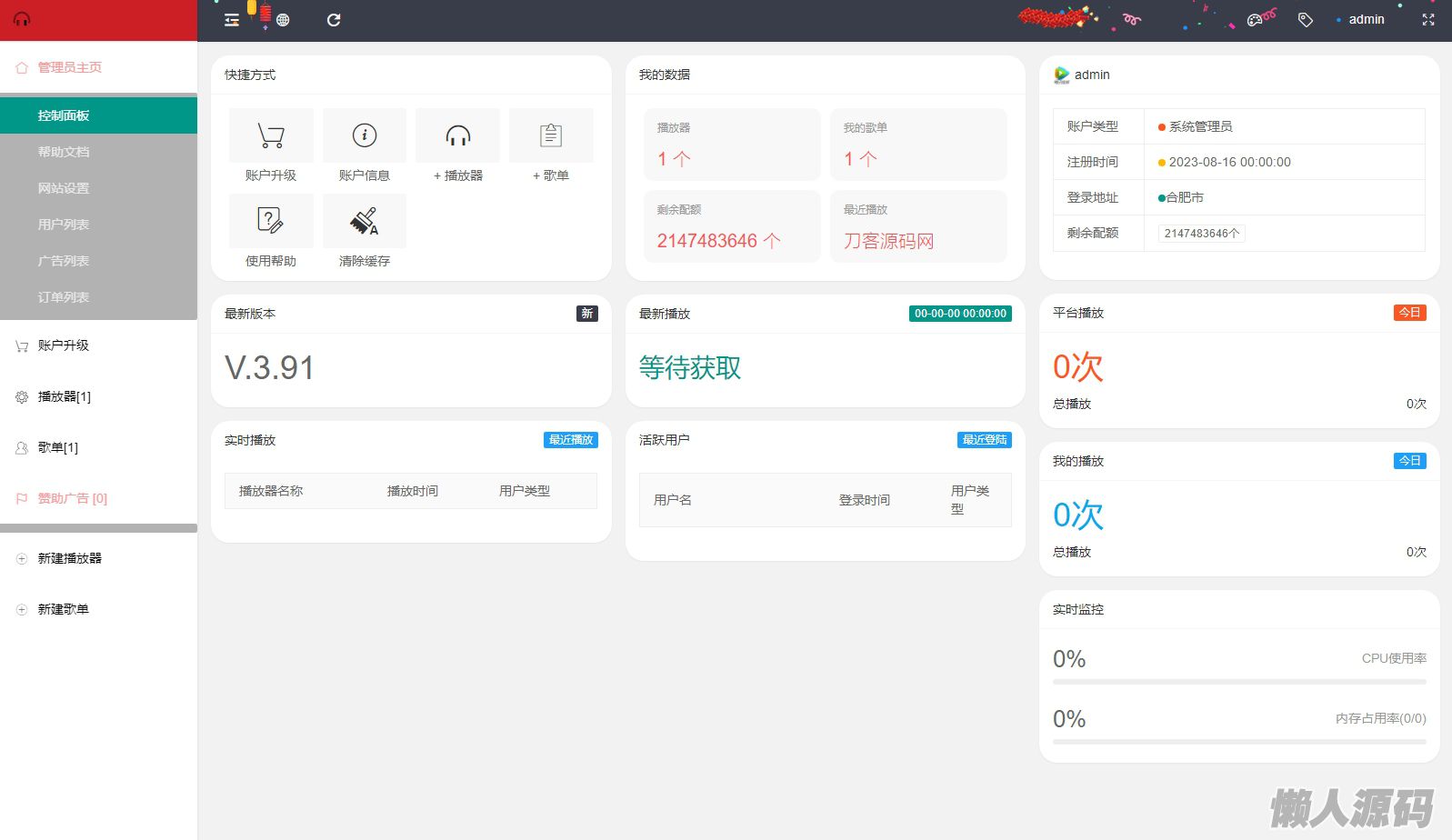Expand the 赞助广告 [0] sidebar item
This screenshot has height=840, width=1452.
point(73,498)
